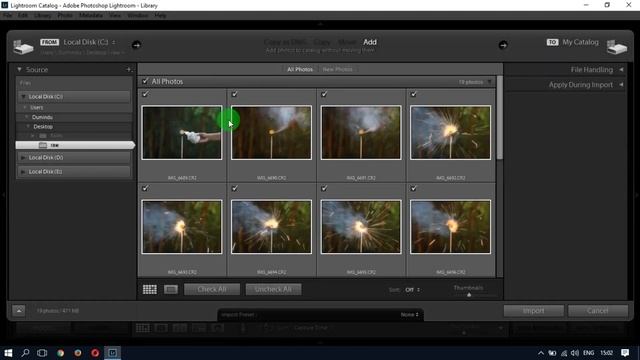The image size is (640, 360).
Task: Open the network icon in system tray
Action: (564, 353)
